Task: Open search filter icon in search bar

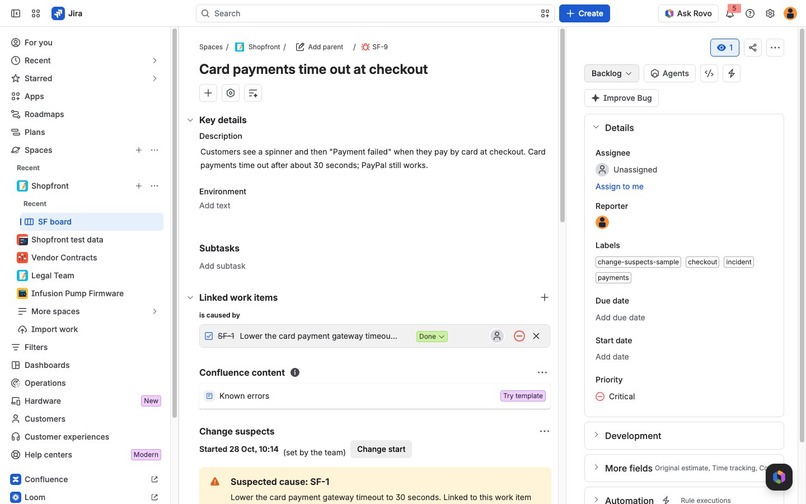Action: (x=545, y=13)
